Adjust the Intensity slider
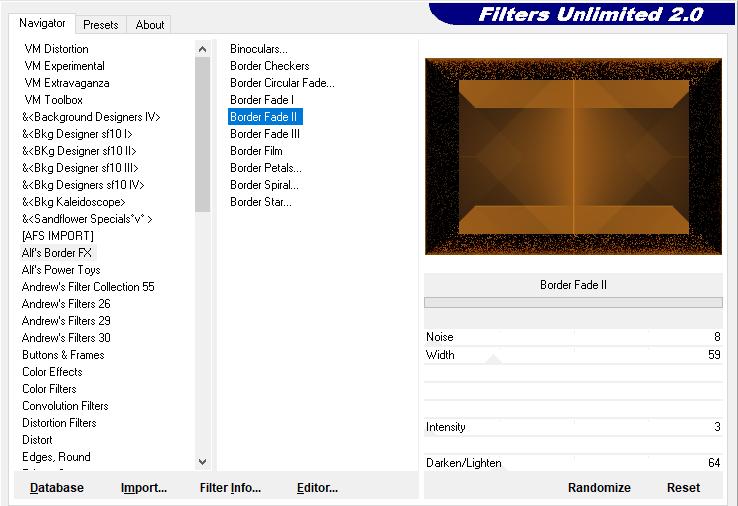 573,427
